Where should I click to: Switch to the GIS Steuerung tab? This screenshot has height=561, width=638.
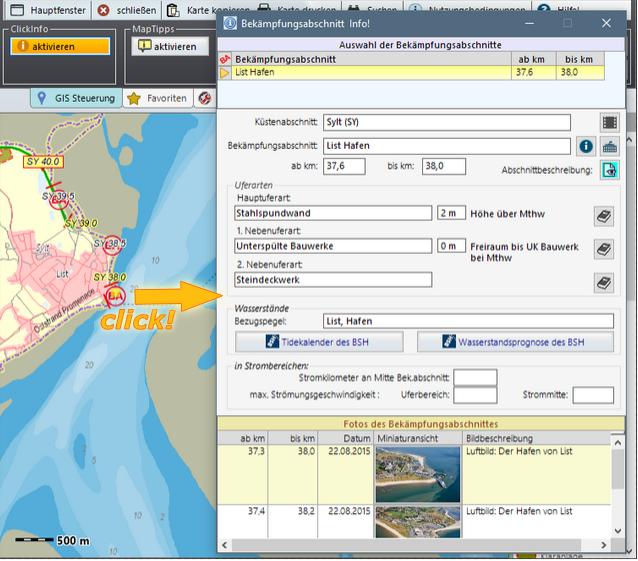pos(76,98)
